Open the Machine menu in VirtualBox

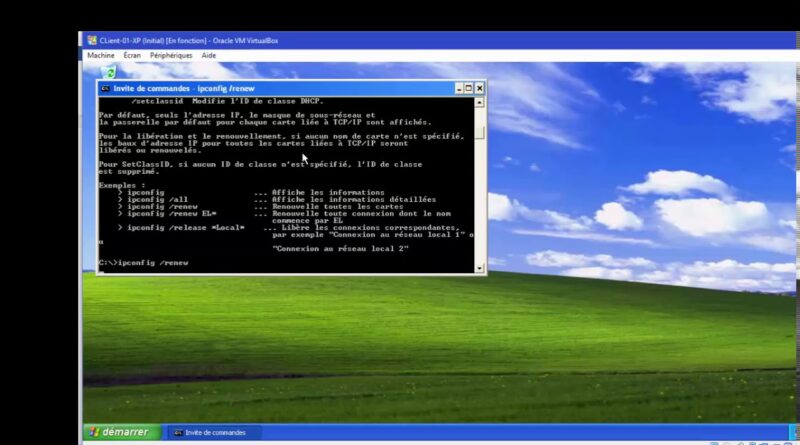click(101, 55)
